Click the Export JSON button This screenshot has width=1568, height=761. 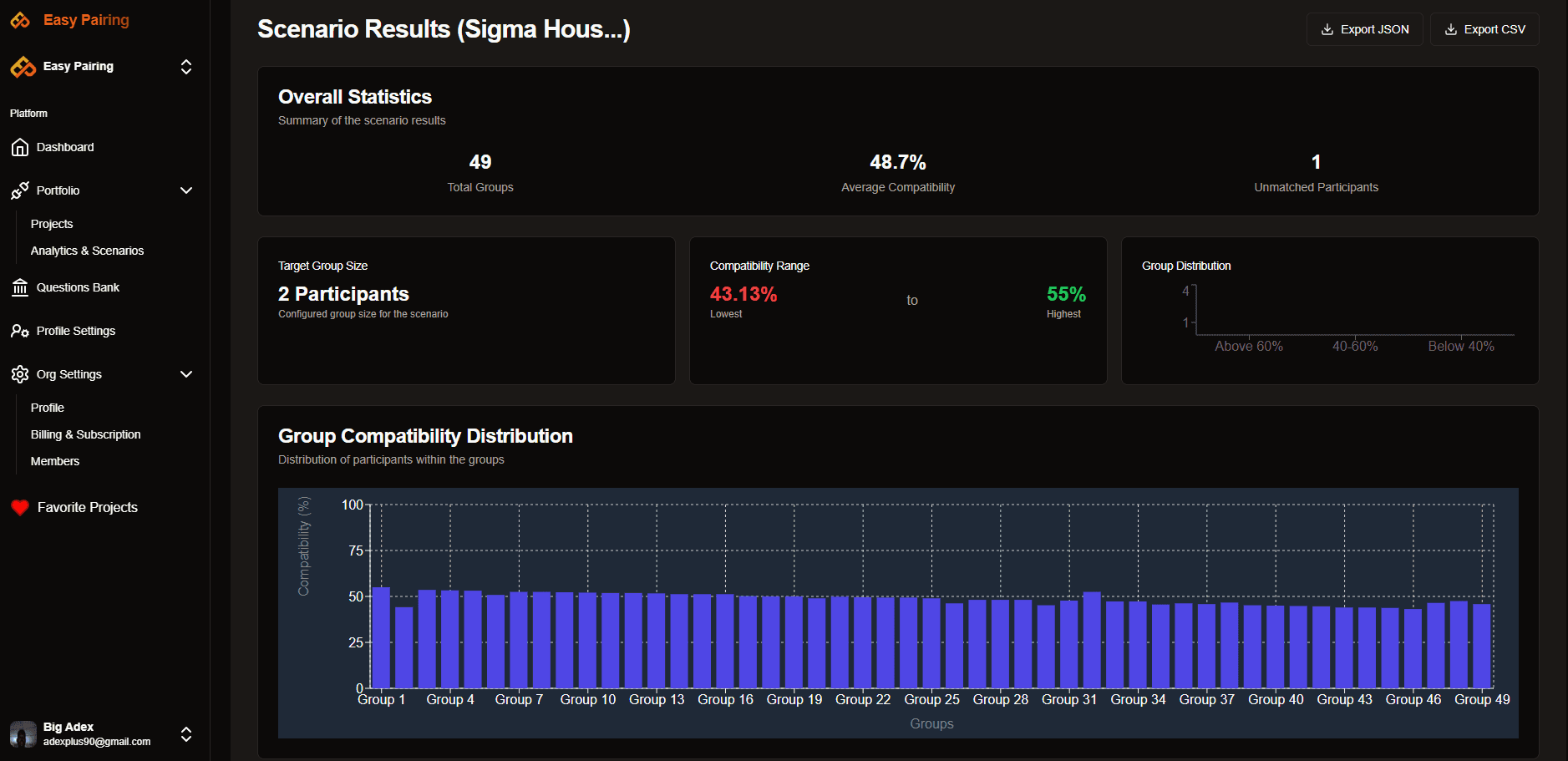(x=1364, y=29)
